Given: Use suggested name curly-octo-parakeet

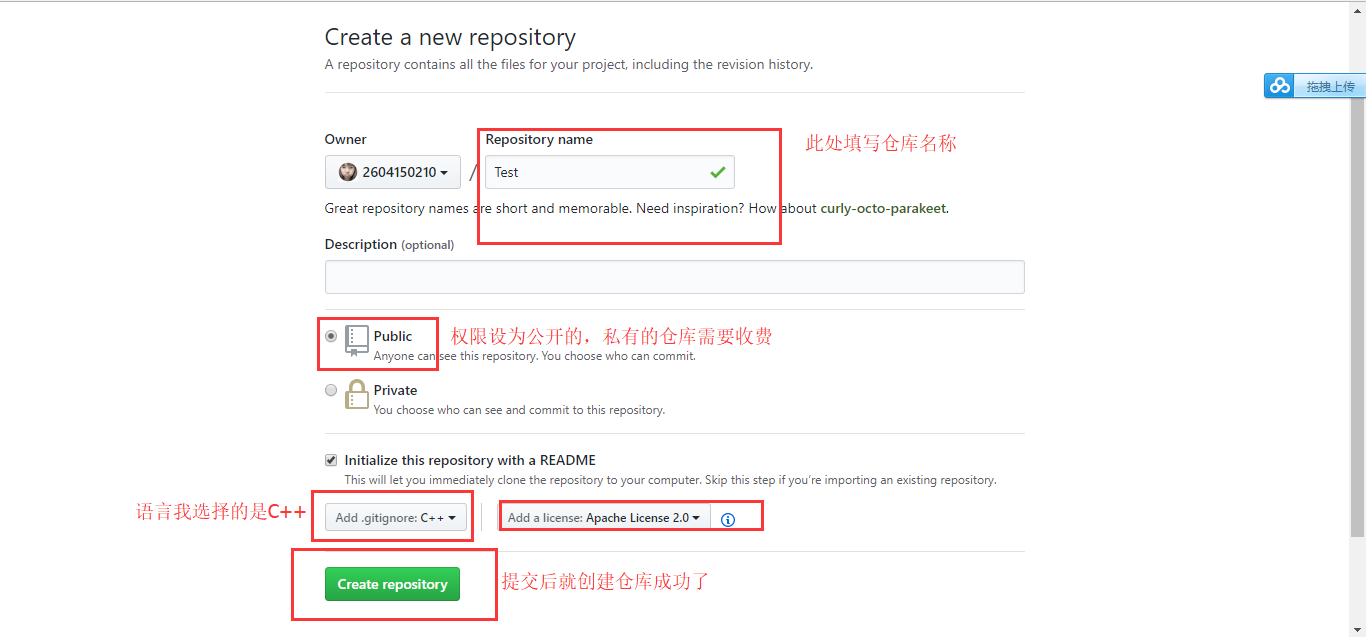Looking at the screenshot, I should [883, 209].
